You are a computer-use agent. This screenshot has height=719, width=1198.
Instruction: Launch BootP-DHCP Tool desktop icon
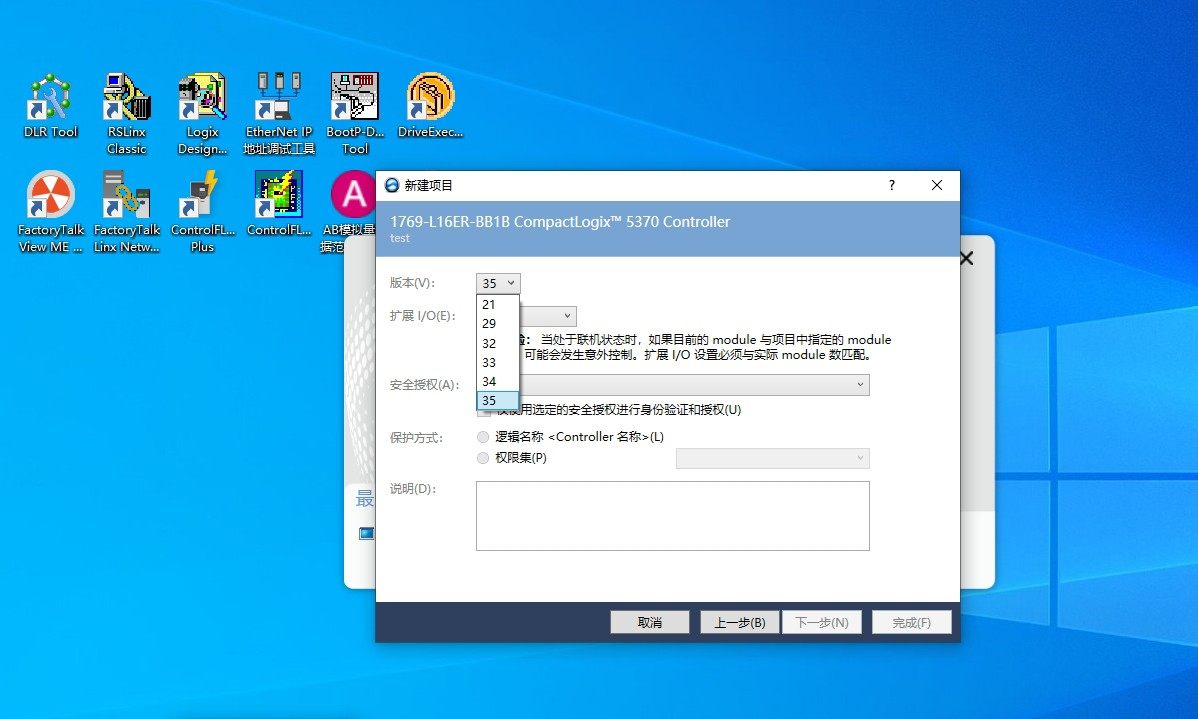(355, 114)
